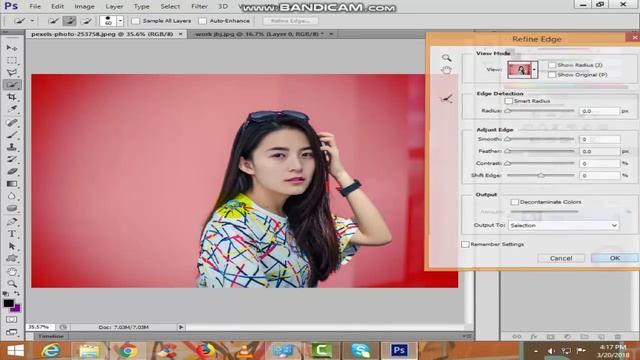Image resolution: width=640 pixels, height=360 pixels.
Task: Open the brush picker dropdown arrow
Action: [x=120, y=21]
